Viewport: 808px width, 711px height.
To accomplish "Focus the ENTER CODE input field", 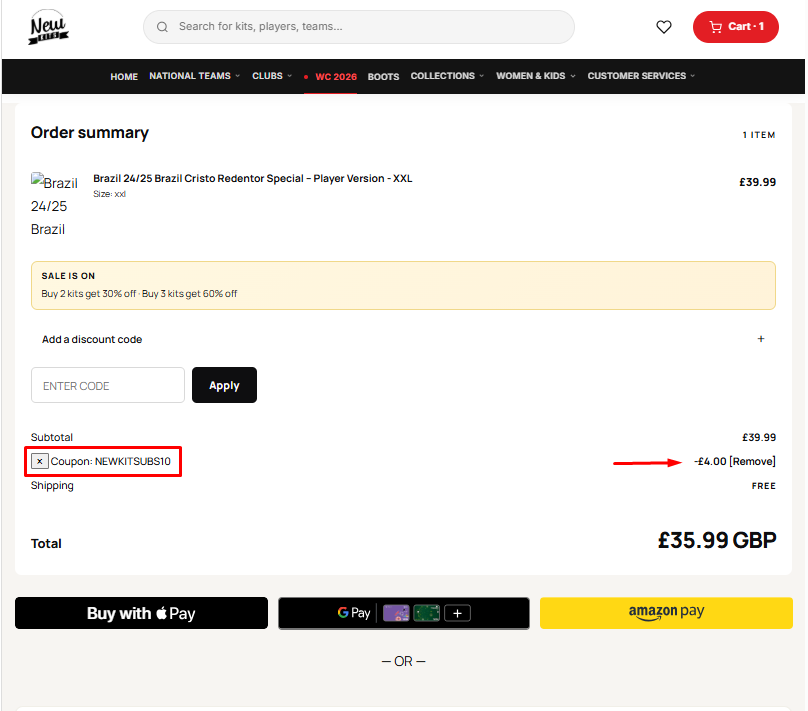I will click(108, 385).
